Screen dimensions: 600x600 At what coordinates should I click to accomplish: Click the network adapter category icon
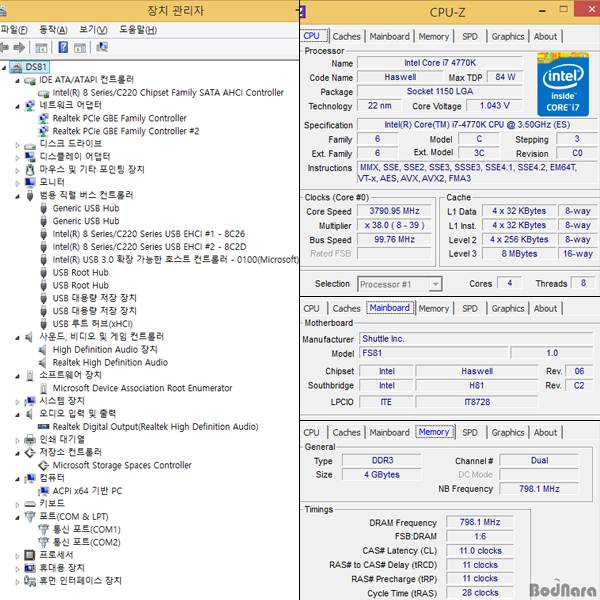point(30,105)
